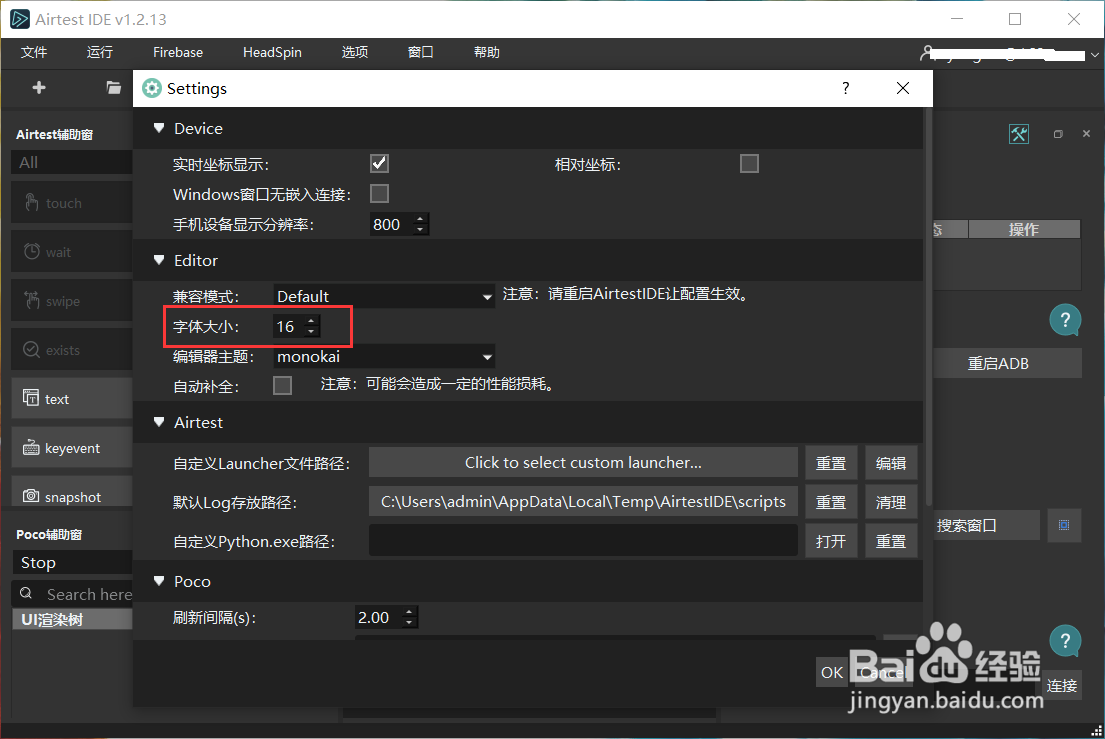
Task: Open the All filter dropdown in Airtest辅助窗
Action: pyautogui.click(x=72, y=162)
